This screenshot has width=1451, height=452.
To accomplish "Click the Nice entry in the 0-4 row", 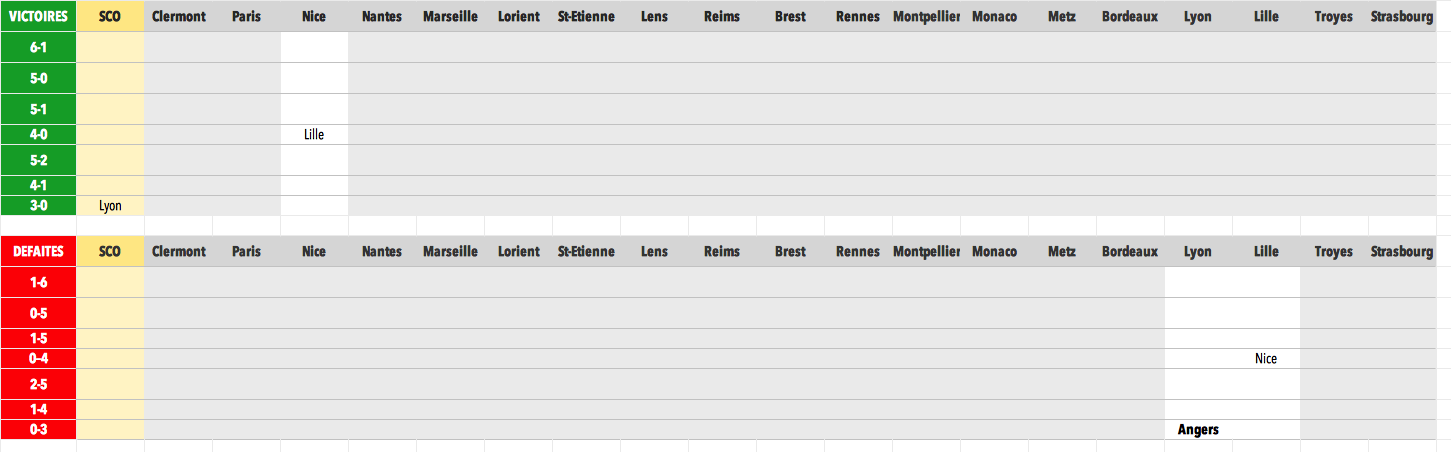I will tap(1266, 358).
